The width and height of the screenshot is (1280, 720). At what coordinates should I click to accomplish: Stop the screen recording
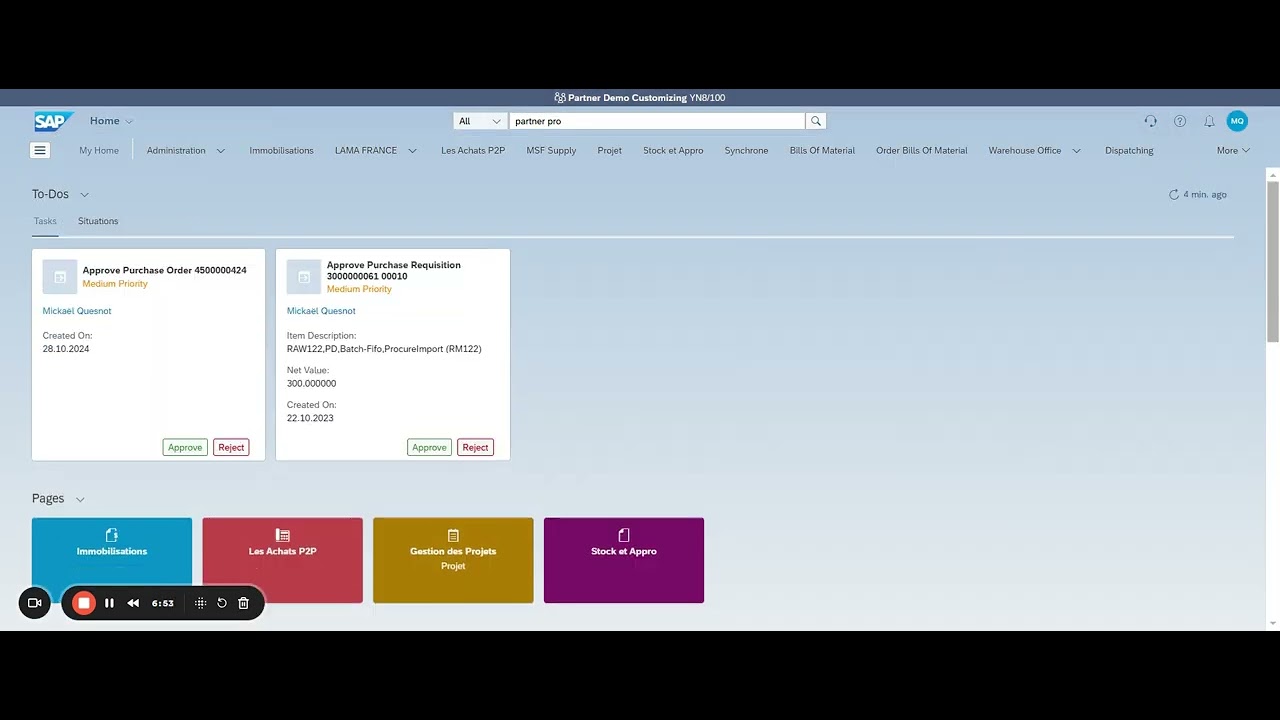pyautogui.click(x=84, y=603)
